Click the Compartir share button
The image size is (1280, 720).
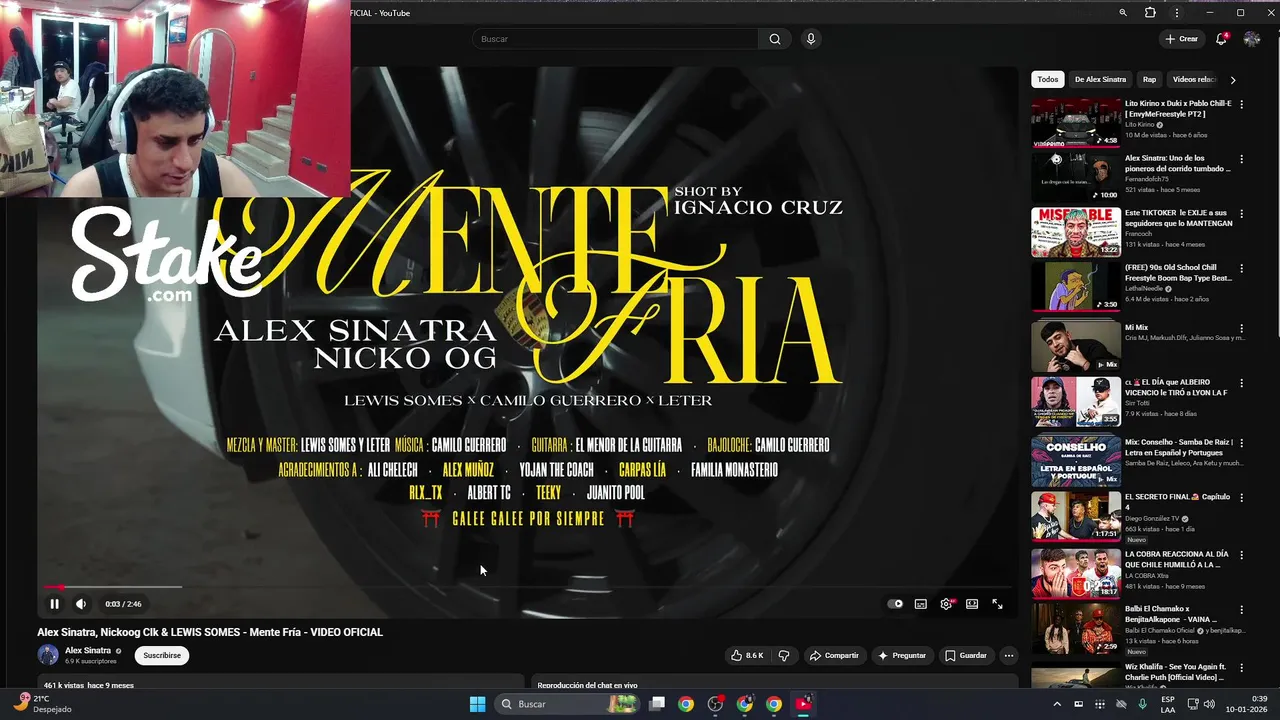pyautogui.click(x=834, y=656)
